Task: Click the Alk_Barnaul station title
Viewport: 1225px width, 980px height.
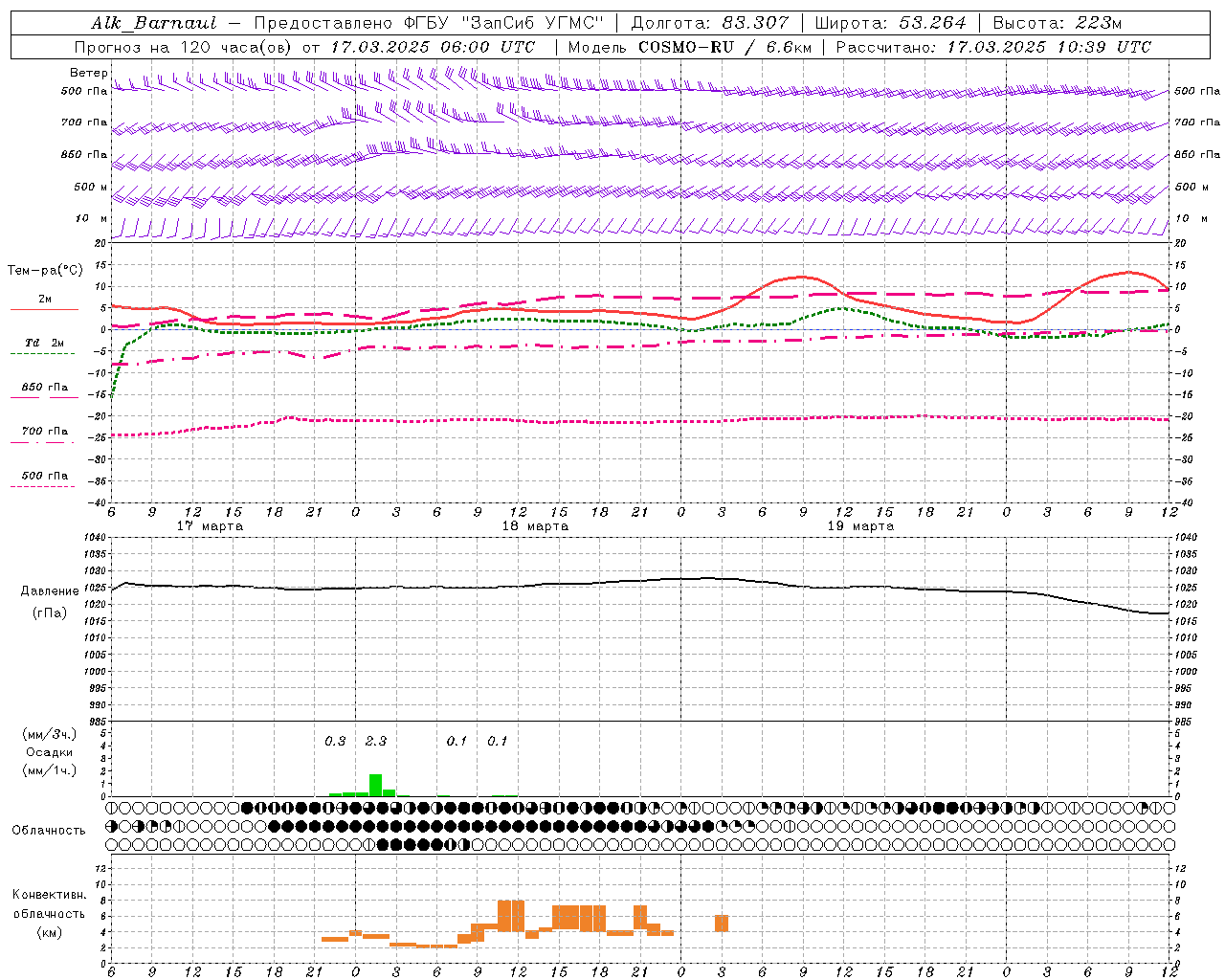Action: tap(153, 23)
